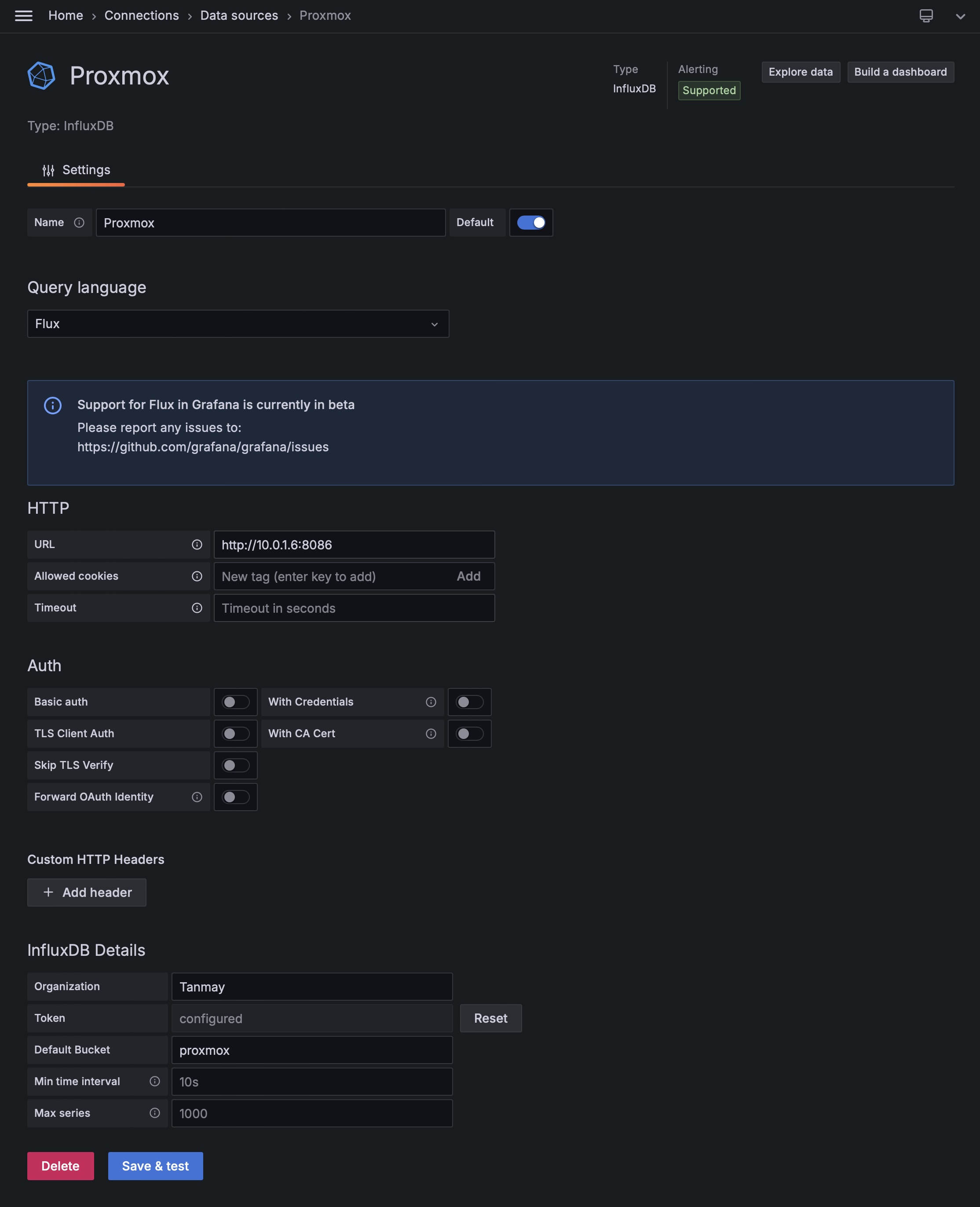Show the Min time interval info icon
Viewport: 980px width, 1207px height.
(155, 1081)
